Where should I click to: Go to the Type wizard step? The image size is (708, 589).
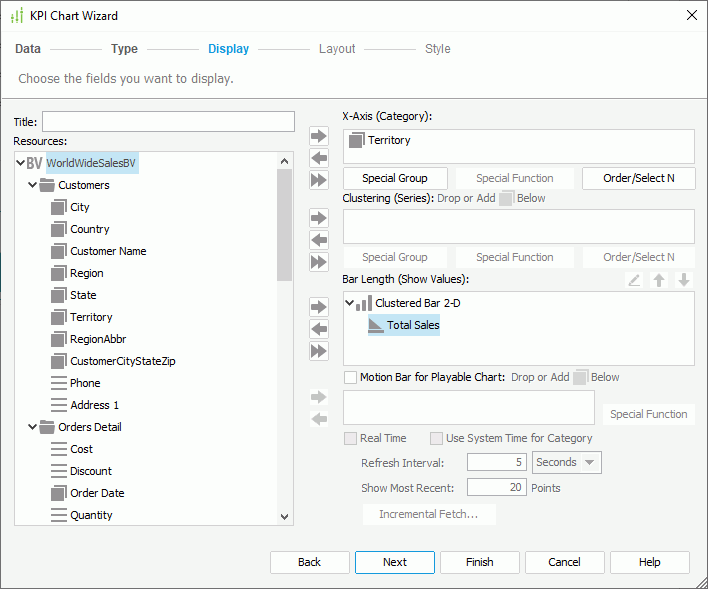point(124,49)
